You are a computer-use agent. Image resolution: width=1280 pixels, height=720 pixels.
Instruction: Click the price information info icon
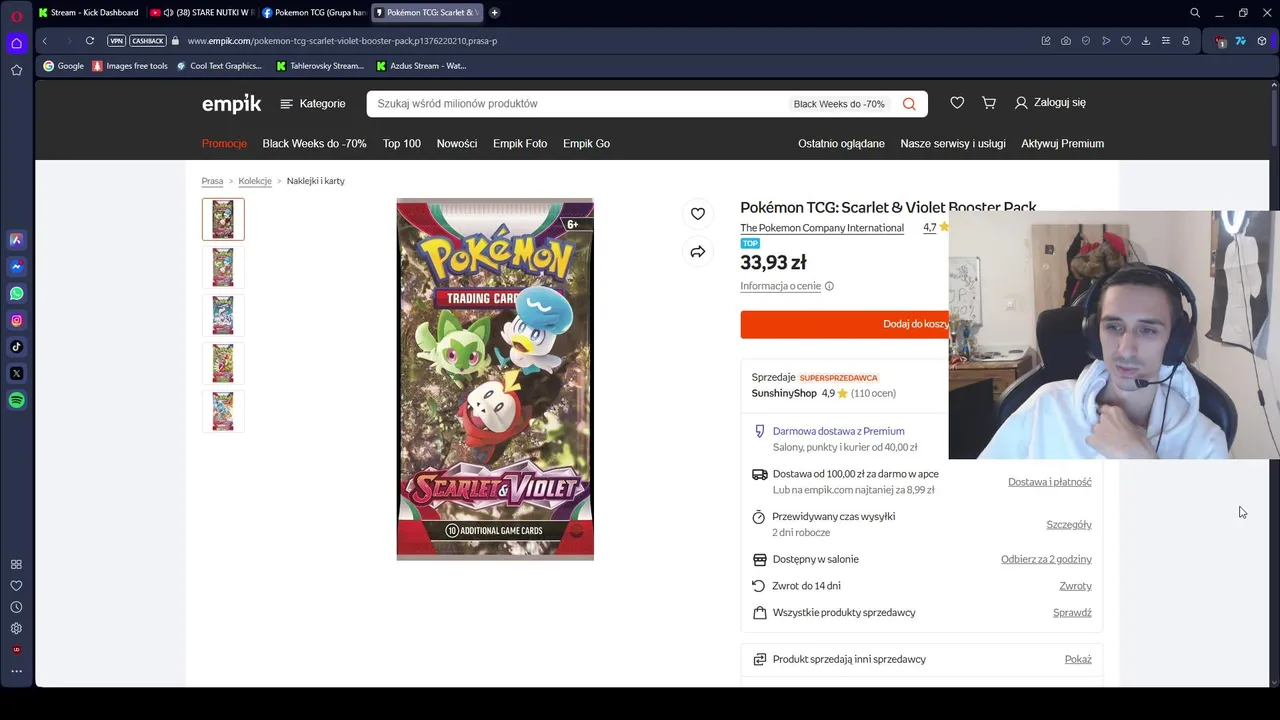point(829,286)
